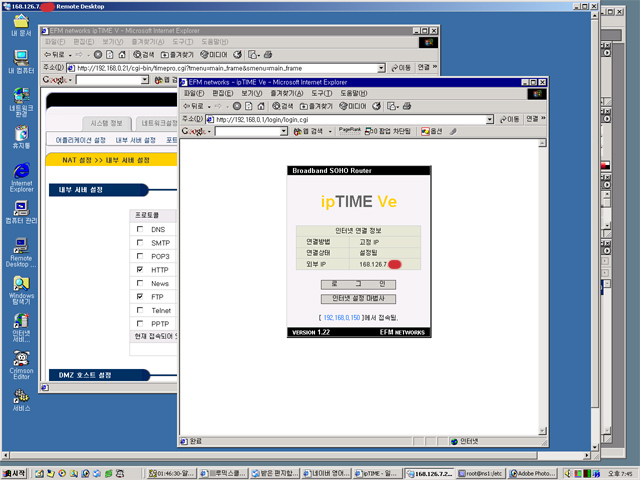The image size is (640, 480).
Task: Uncheck the HTTP protocol checkbox
Action: pos(140,269)
